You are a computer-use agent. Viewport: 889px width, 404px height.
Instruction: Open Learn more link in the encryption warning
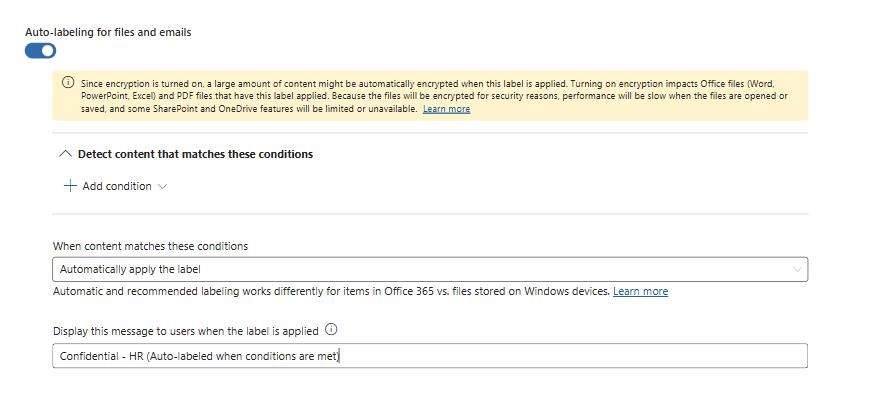[446, 109]
